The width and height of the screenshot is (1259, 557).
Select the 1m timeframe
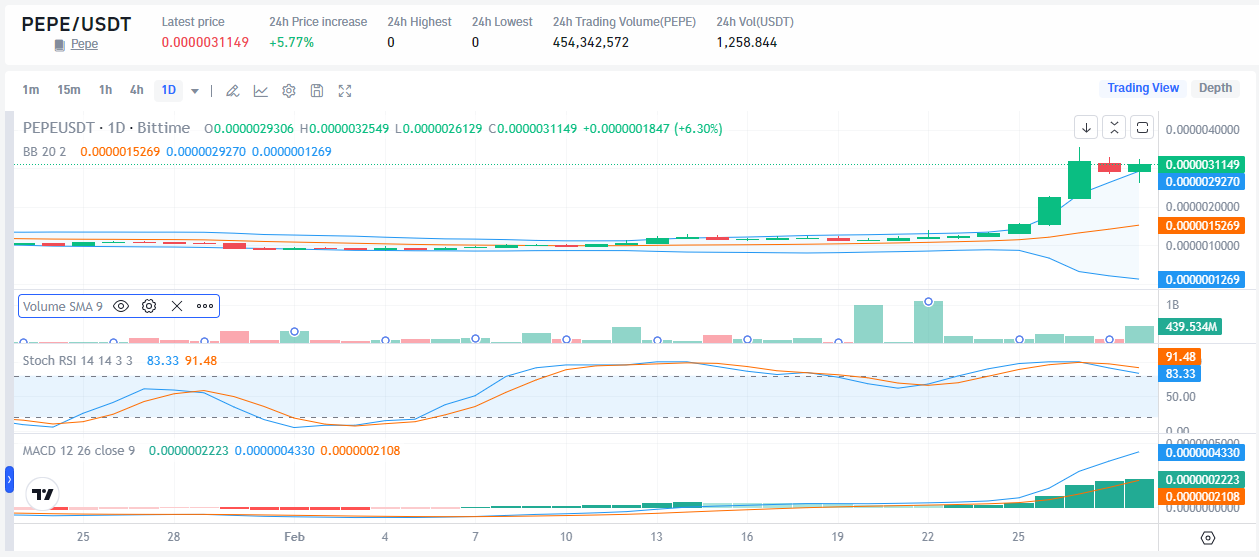coord(31,90)
